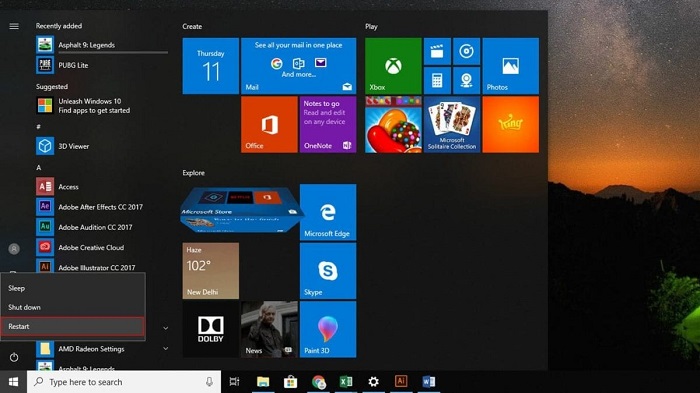Image resolution: width=700 pixels, height=393 pixels.
Task: Launch Adobe Audition CC 2017
Action: tap(102, 227)
